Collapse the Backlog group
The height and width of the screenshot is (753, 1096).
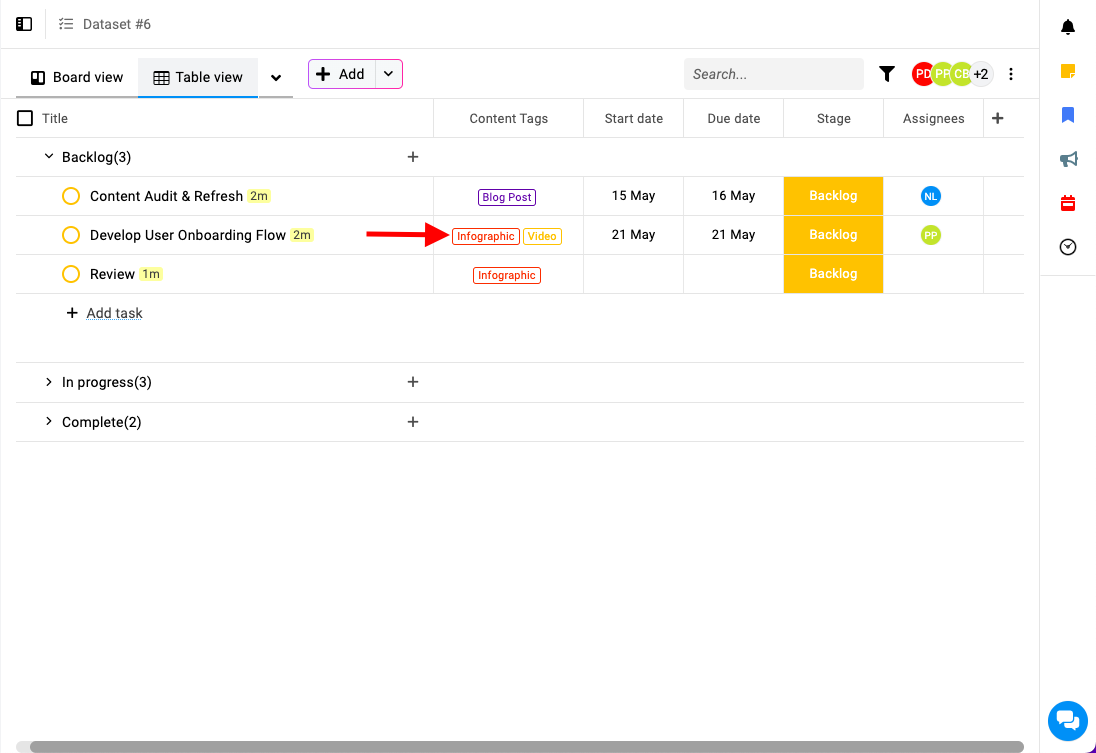click(x=48, y=156)
